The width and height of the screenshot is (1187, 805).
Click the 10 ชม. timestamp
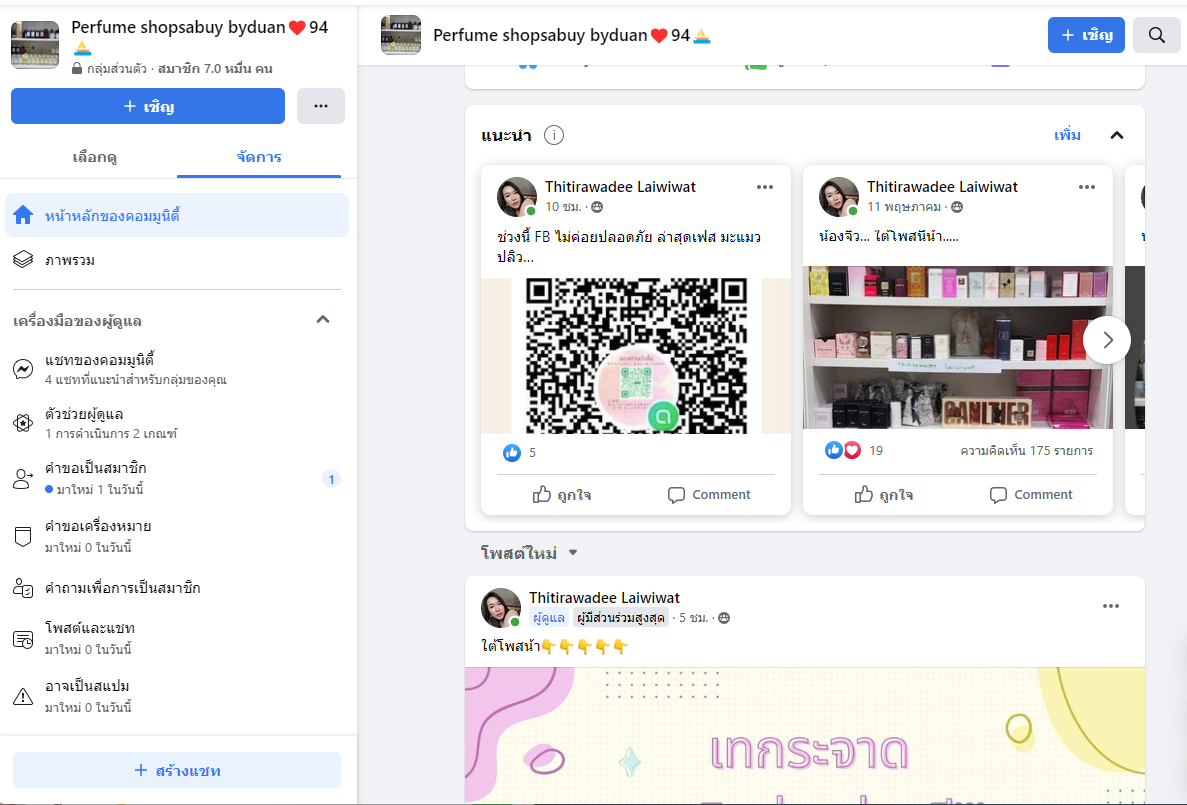click(x=563, y=207)
